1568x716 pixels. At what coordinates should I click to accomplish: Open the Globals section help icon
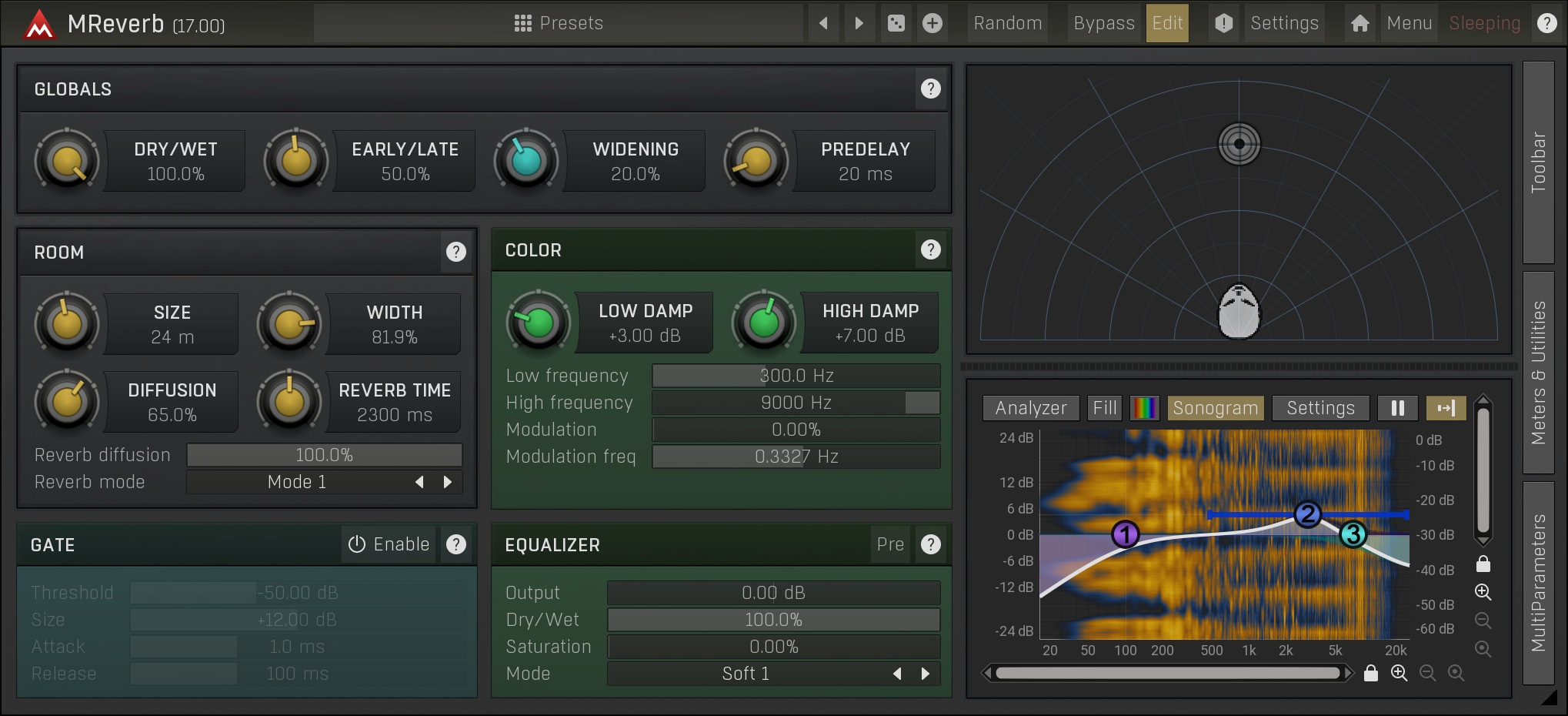[930, 89]
